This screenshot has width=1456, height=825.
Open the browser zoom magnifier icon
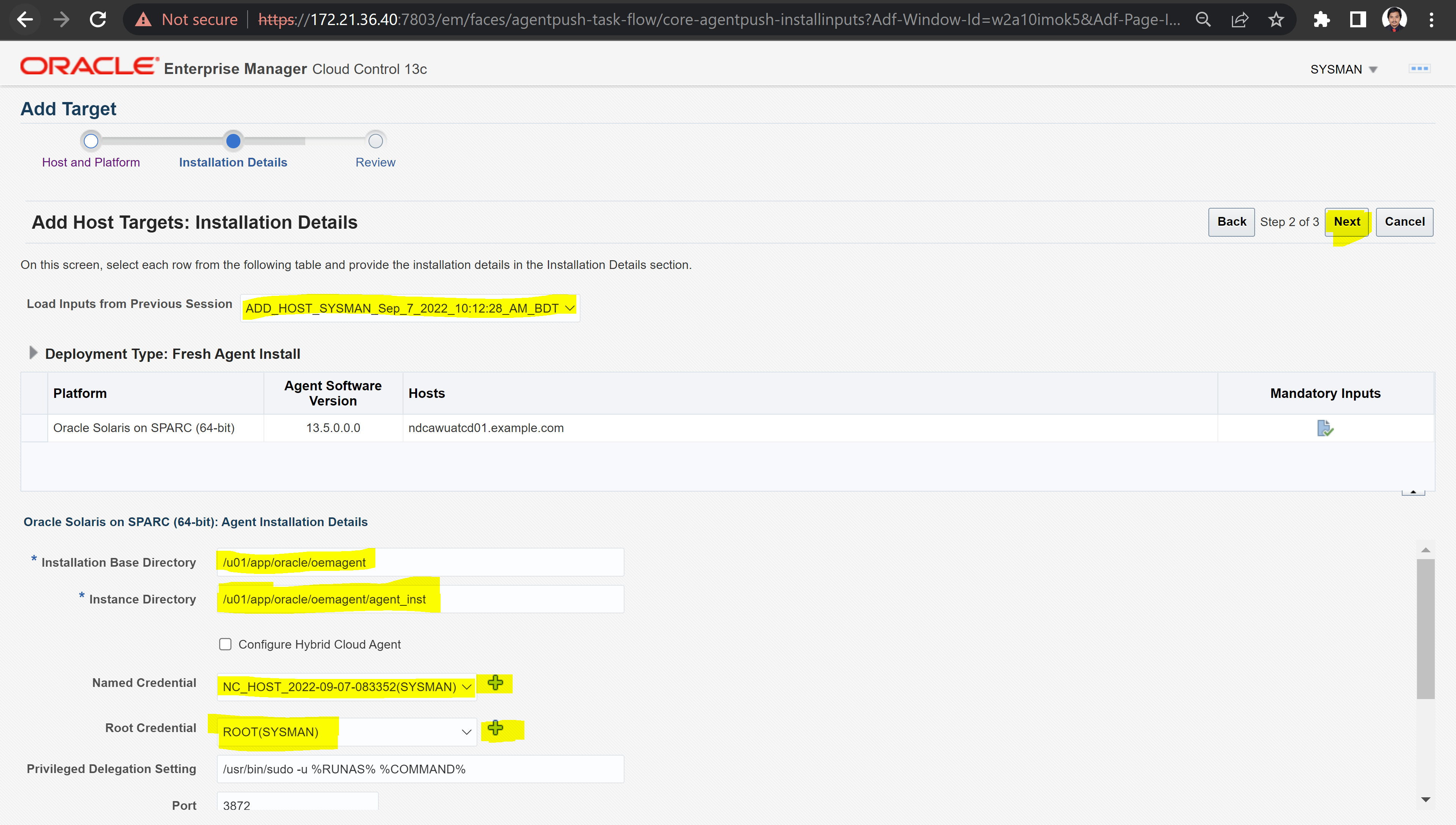click(1203, 20)
